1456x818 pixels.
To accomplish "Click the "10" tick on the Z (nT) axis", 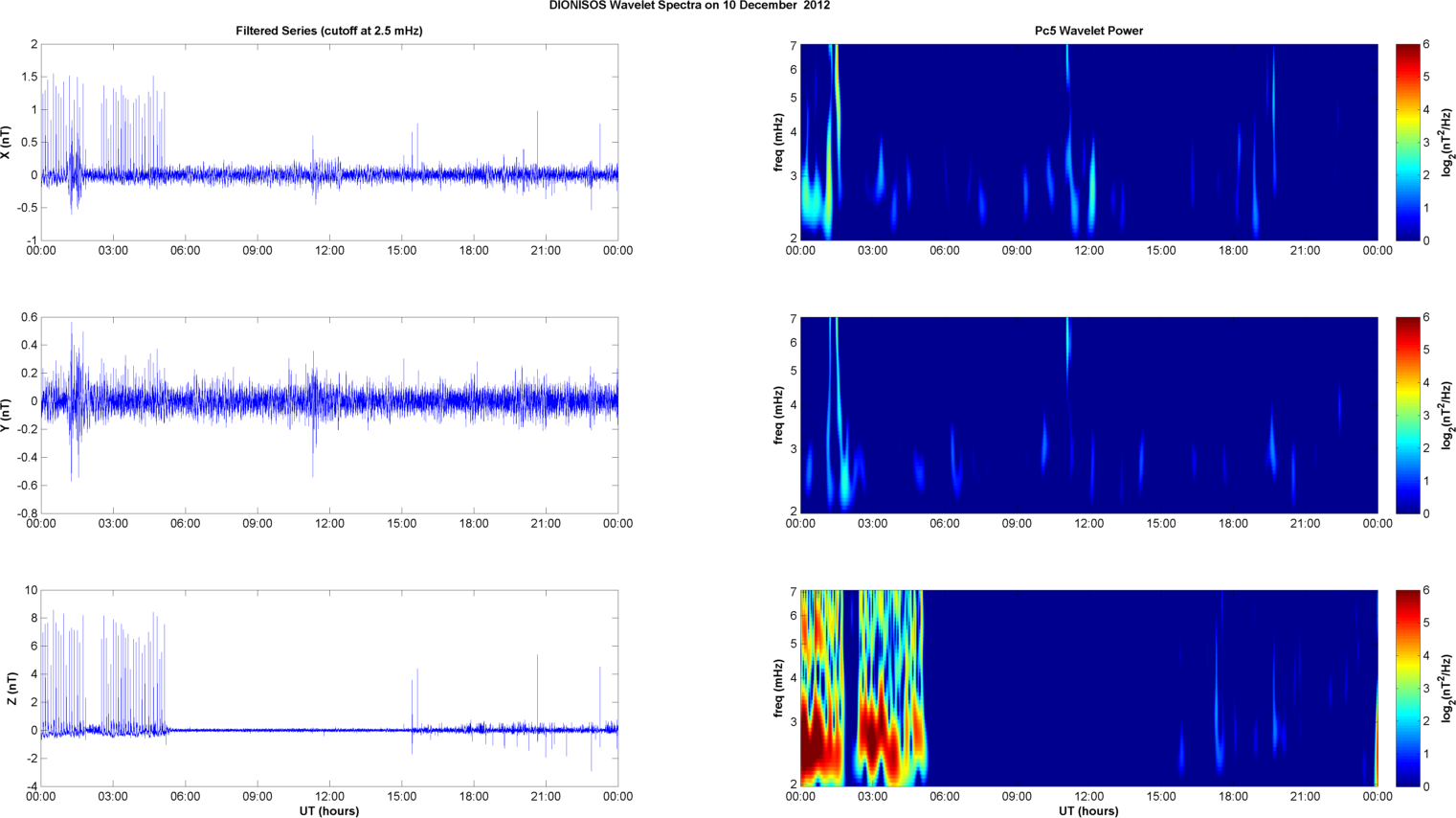I will [x=31, y=591].
